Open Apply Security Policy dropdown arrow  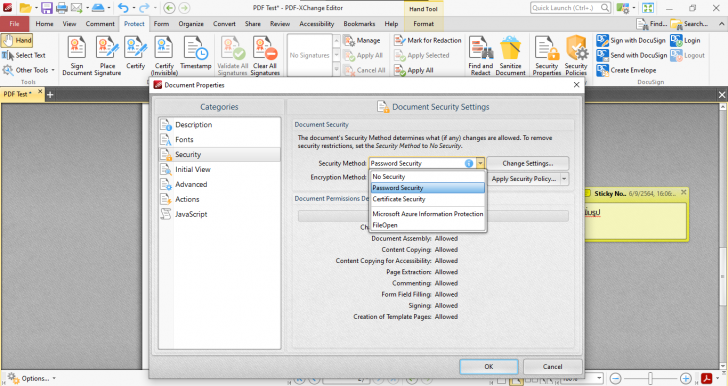(564, 179)
